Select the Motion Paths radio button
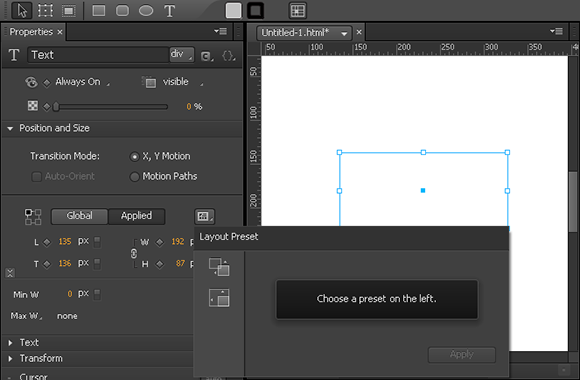The height and width of the screenshot is (380, 580). click(135, 177)
